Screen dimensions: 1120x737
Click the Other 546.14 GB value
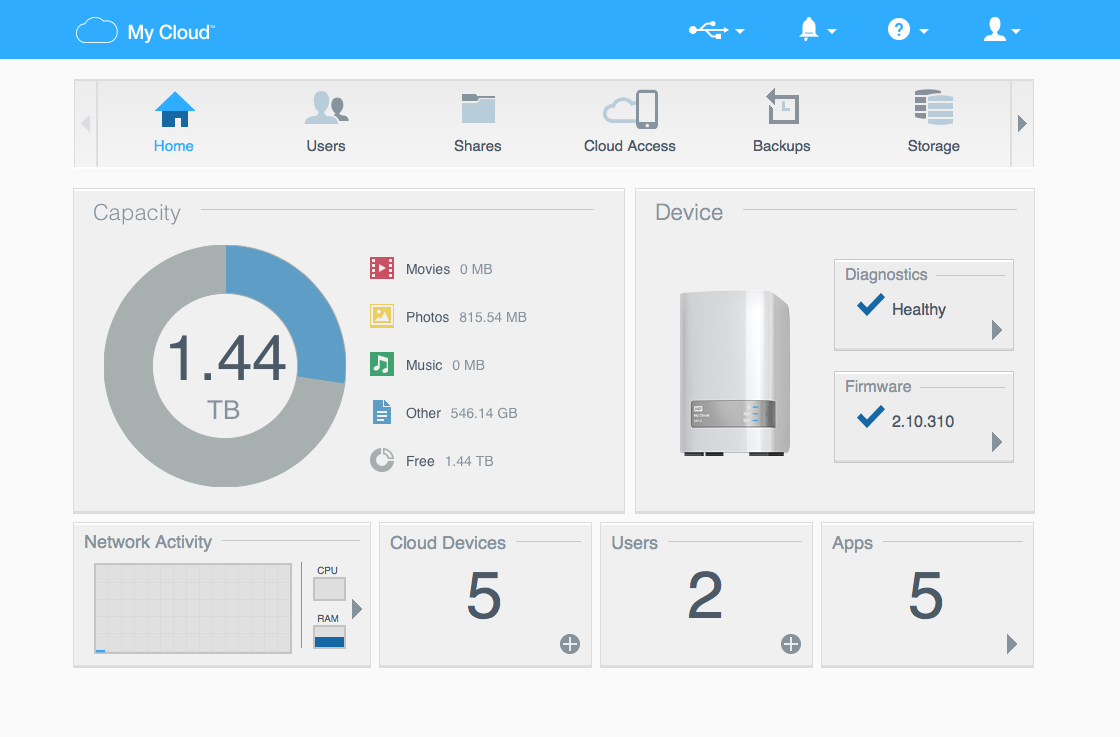pyautogui.click(x=484, y=413)
